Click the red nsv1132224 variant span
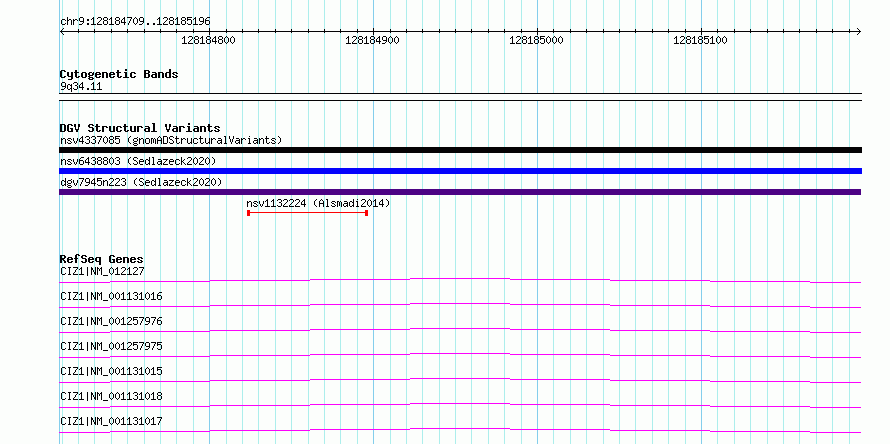The height and width of the screenshot is (444, 890). click(x=308, y=213)
